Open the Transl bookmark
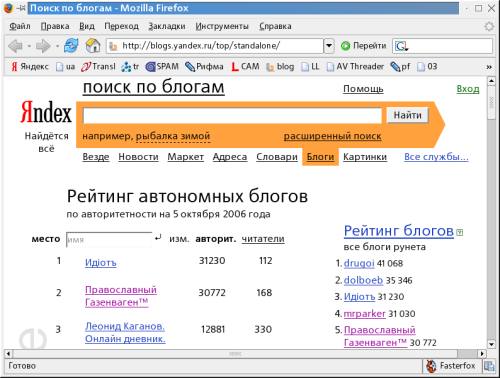The height and width of the screenshot is (378, 500). pos(98,67)
